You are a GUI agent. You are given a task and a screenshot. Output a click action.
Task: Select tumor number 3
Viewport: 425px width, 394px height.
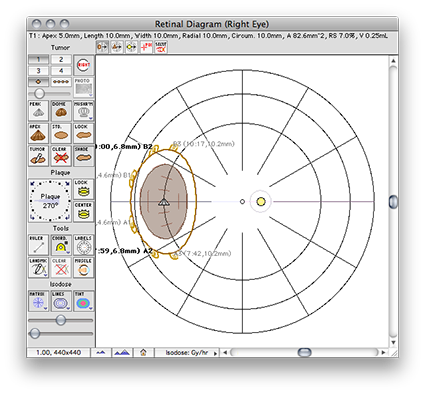pos(38,71)
